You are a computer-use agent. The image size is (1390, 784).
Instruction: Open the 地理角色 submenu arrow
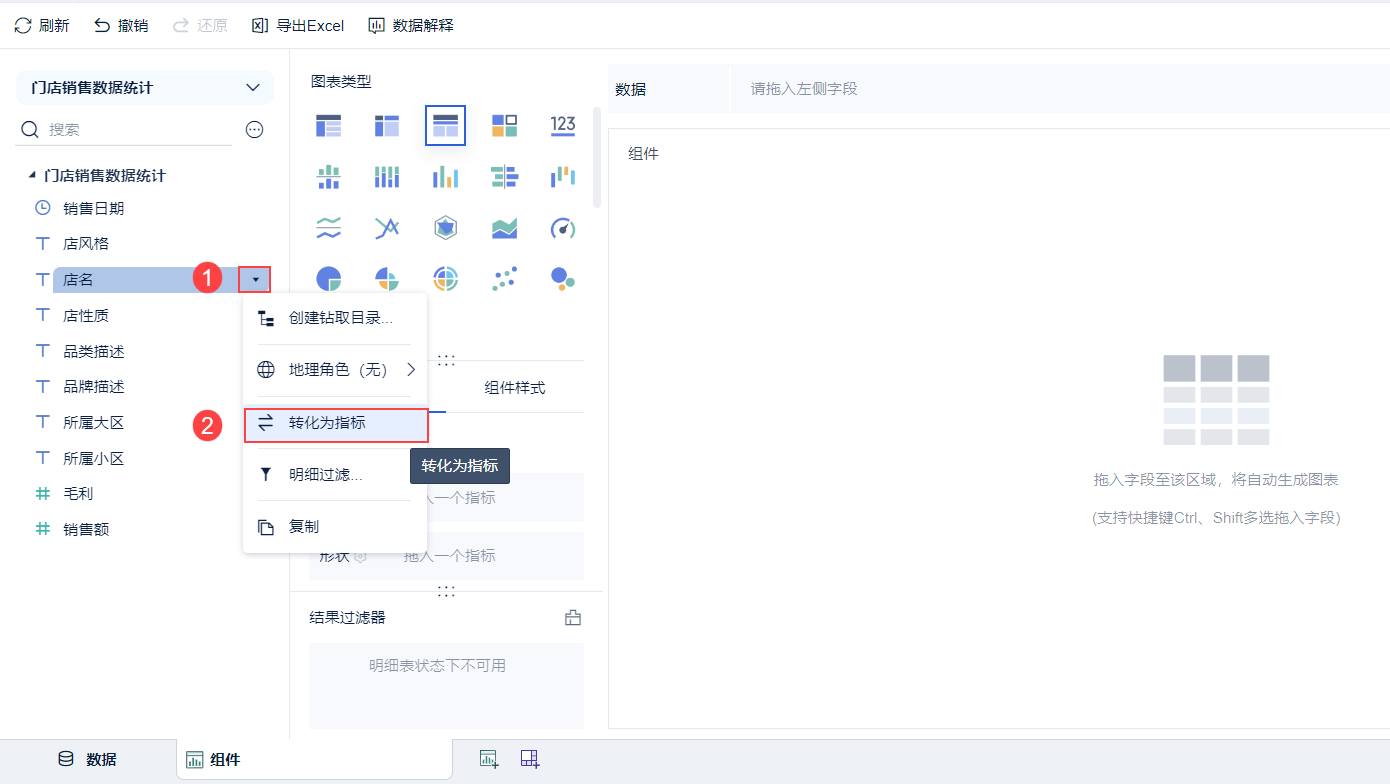tap(412, 369)
